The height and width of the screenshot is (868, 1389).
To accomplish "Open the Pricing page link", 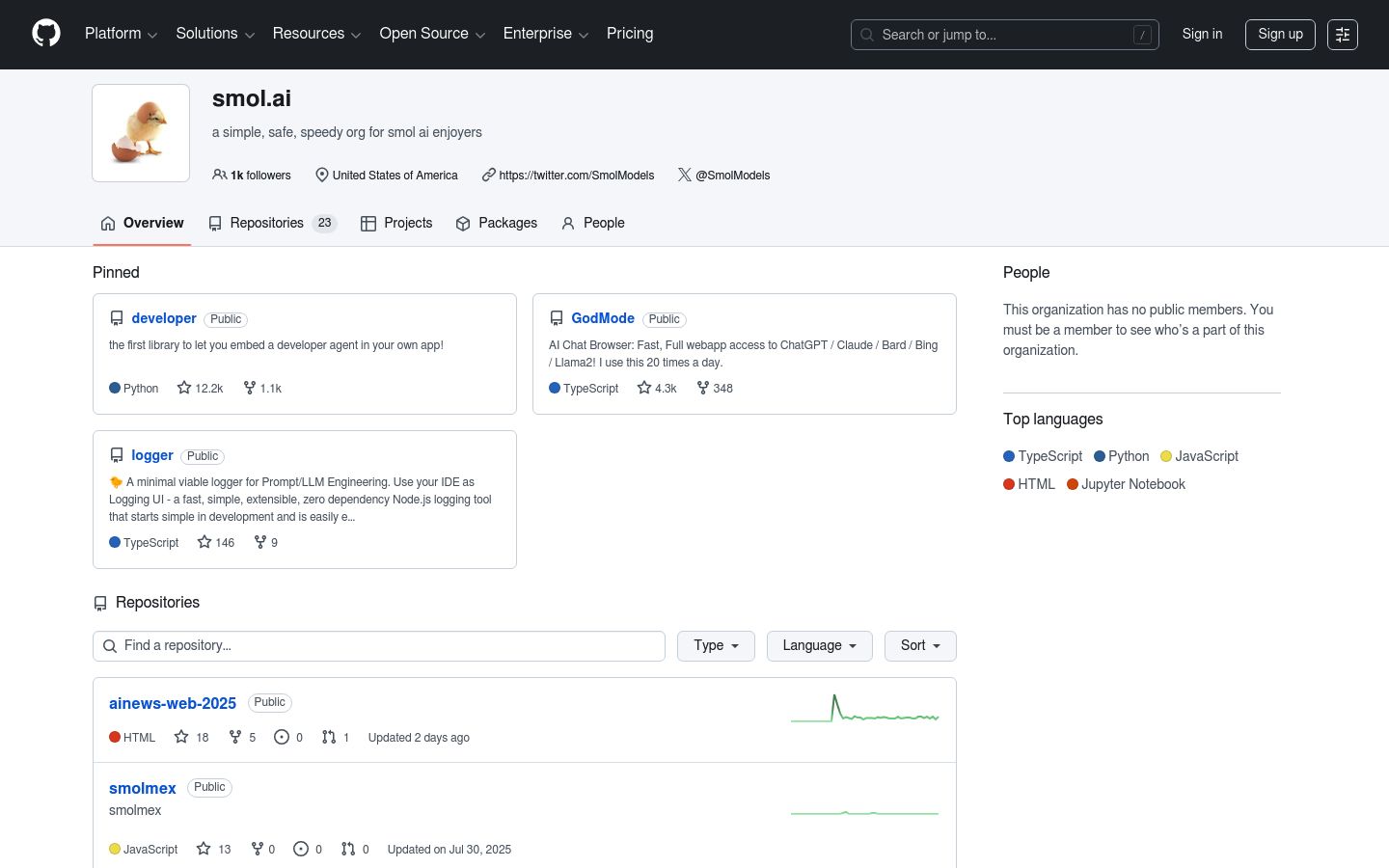I will [630, 34].
